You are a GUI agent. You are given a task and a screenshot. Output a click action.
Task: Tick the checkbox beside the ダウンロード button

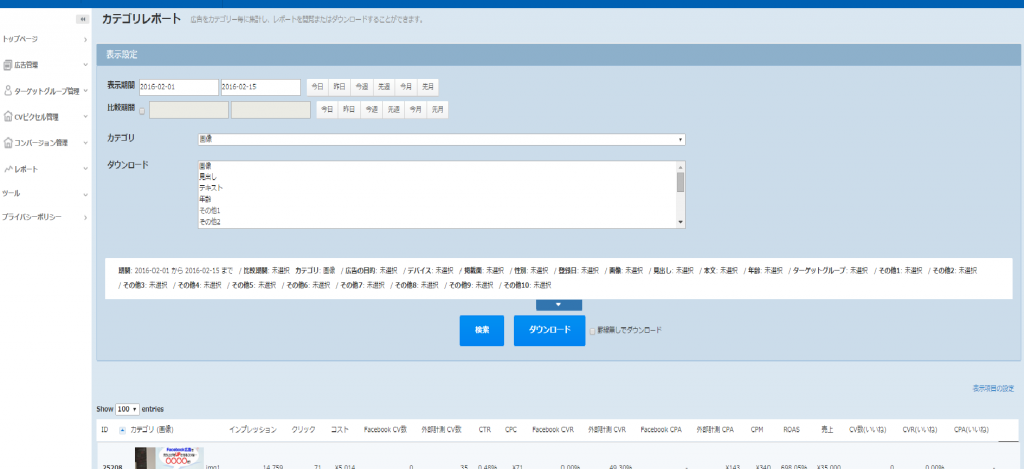(592, 330)
